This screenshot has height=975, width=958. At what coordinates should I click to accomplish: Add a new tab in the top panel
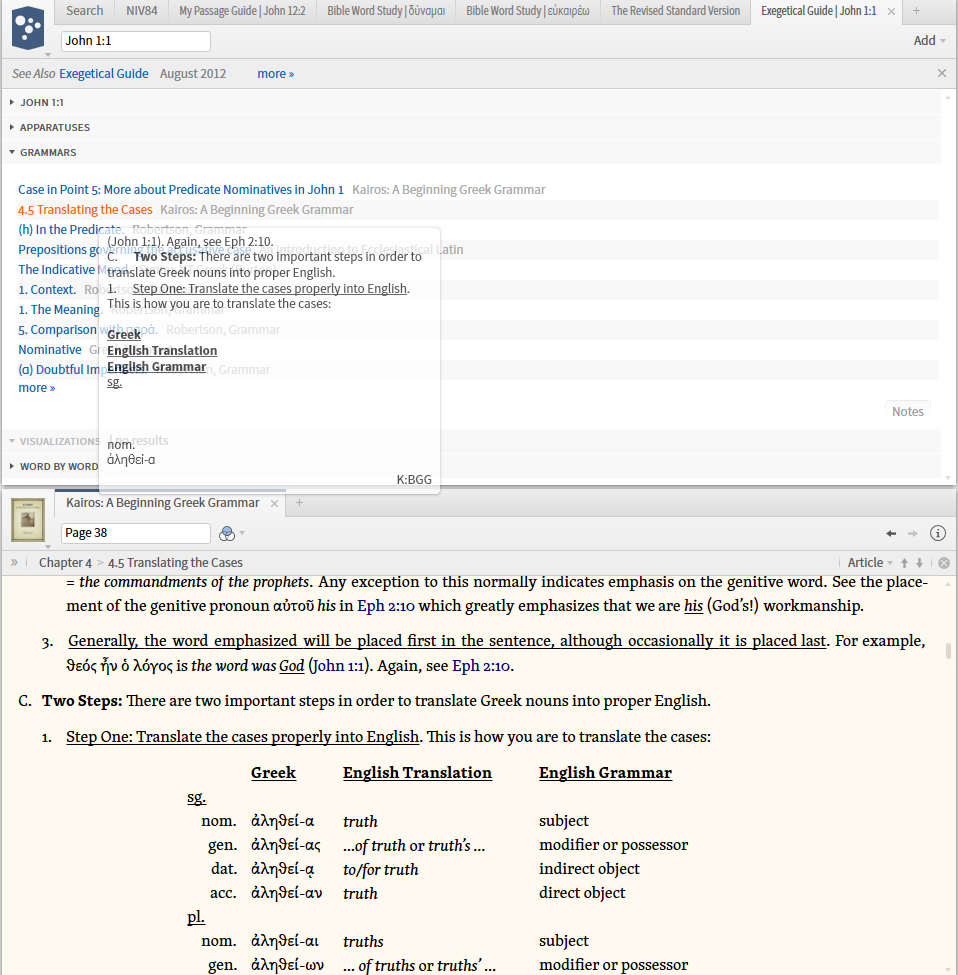916,11
